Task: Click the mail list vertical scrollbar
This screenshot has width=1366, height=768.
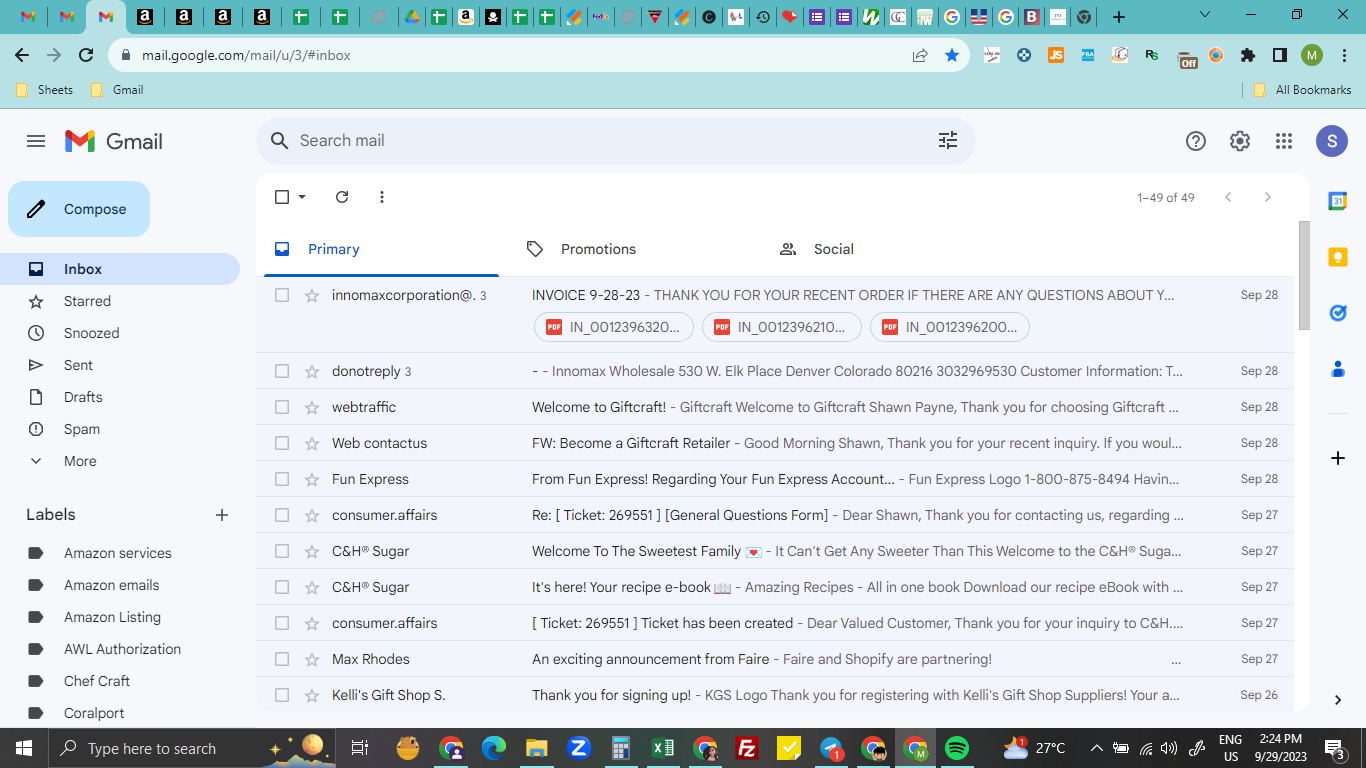Action: (x=1303, y=275)
